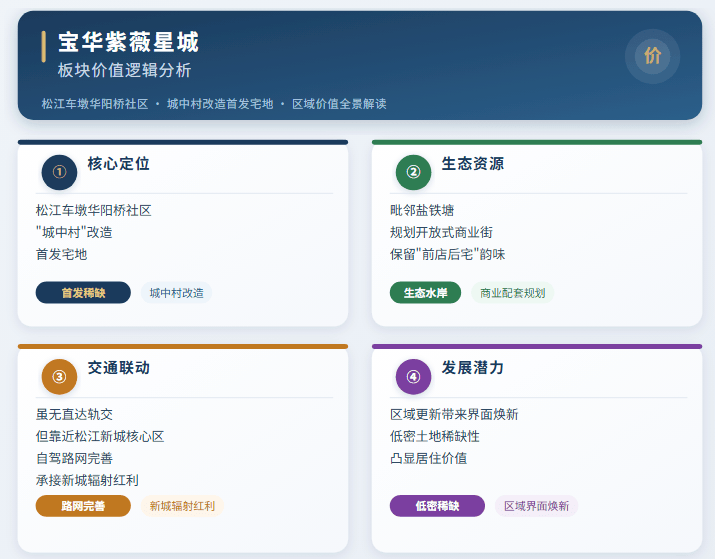The height and width of the screenshot is (559, 715).
Task: Click the 保留"前店后宅"韵味 line
Action: click(447, 254)
